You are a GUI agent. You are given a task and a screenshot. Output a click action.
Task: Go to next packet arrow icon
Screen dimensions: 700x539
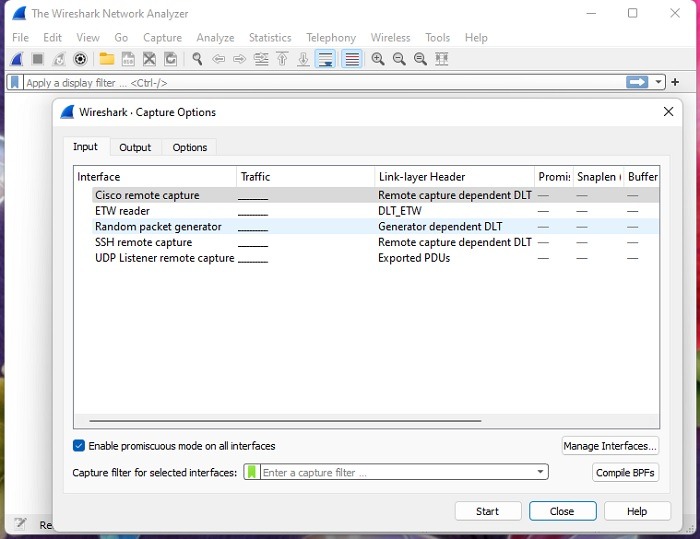(x=239, y=59)
